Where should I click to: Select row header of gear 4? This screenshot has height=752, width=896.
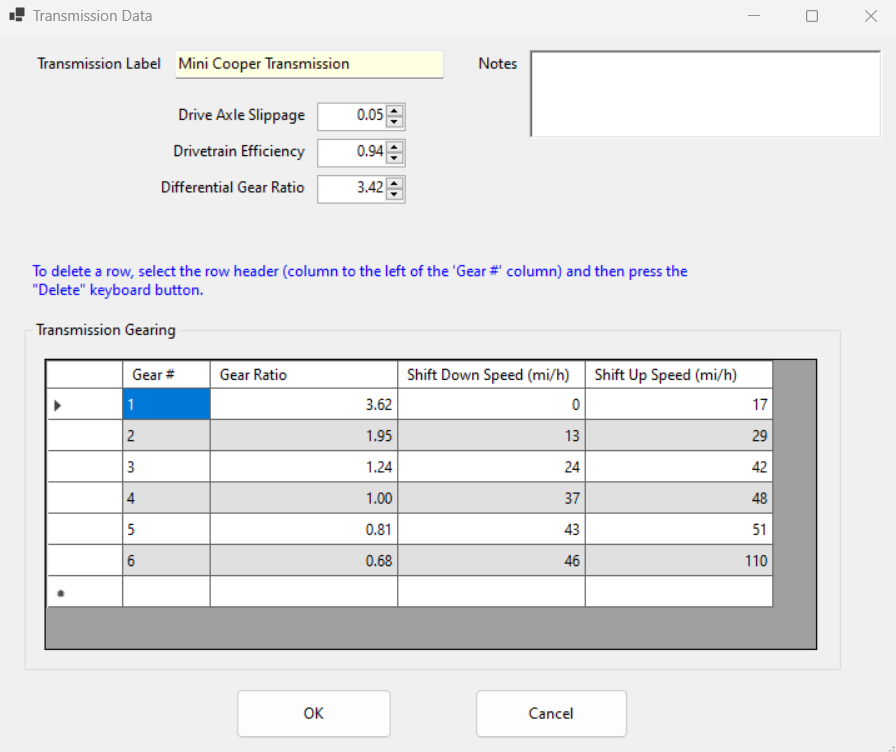[85, 498]
